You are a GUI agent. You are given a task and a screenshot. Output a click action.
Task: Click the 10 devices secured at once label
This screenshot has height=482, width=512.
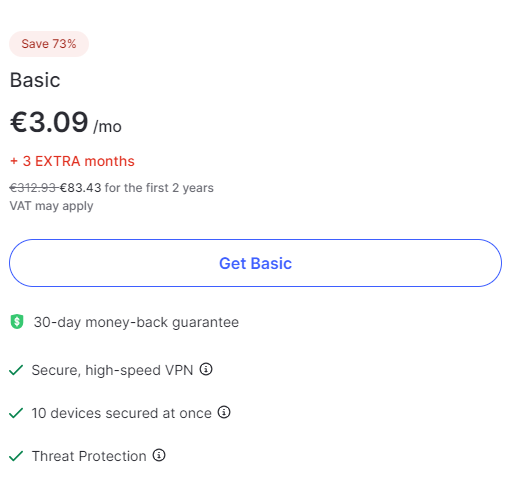(x=122, y=413)
